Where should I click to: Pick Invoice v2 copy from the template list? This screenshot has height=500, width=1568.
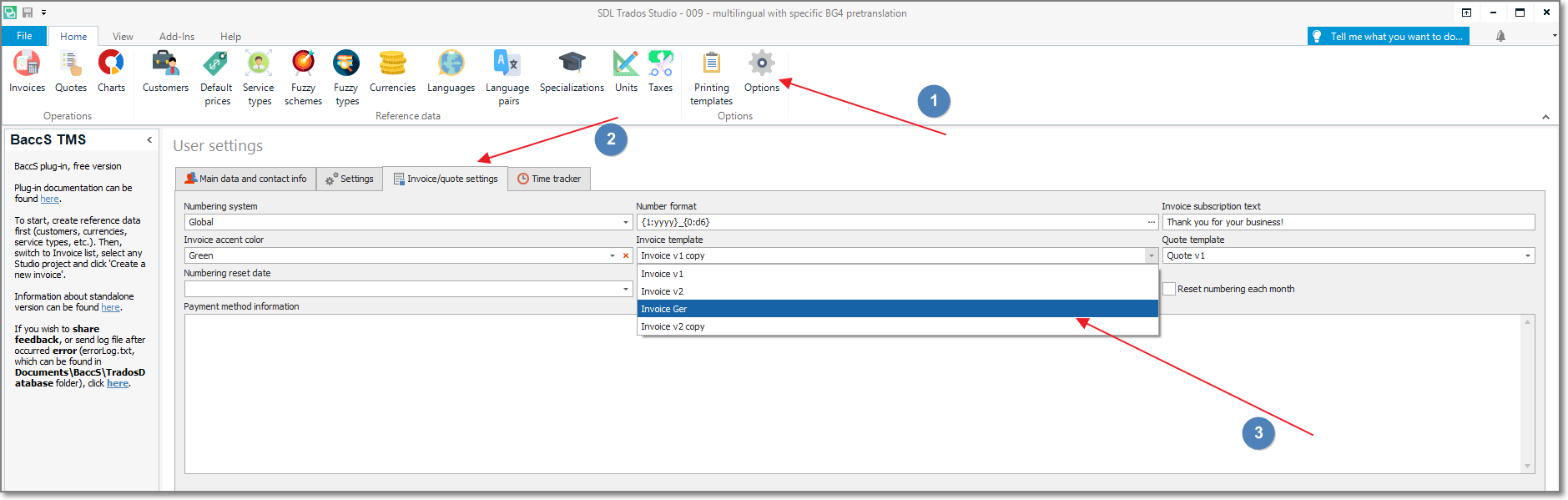[897, 326]
